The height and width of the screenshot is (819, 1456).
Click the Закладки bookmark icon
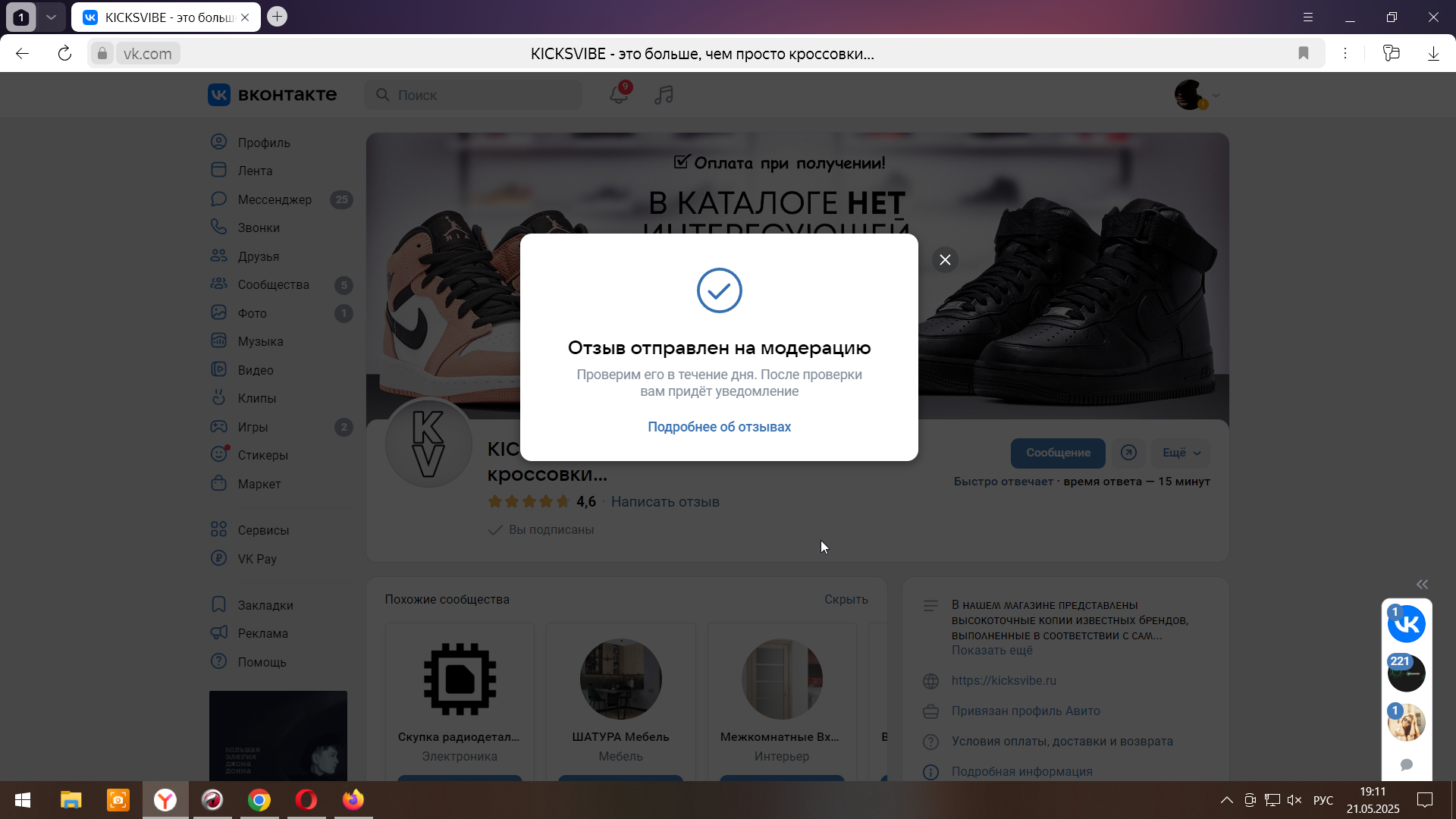point(219,604)
